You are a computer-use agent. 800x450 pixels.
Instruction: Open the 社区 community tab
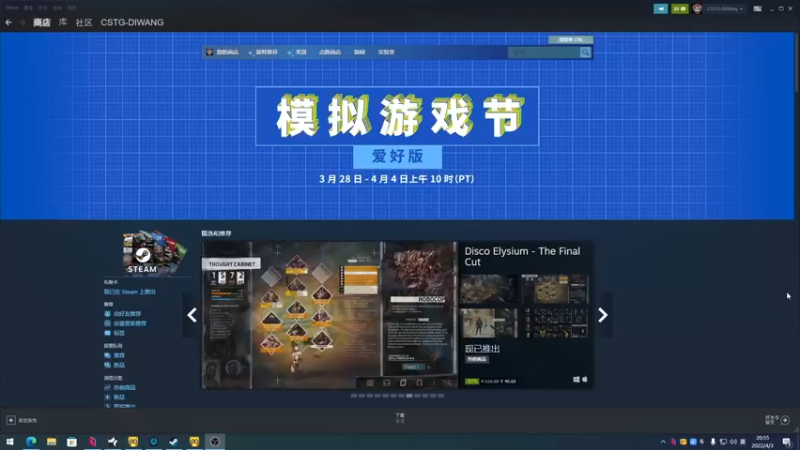(84, 22)
